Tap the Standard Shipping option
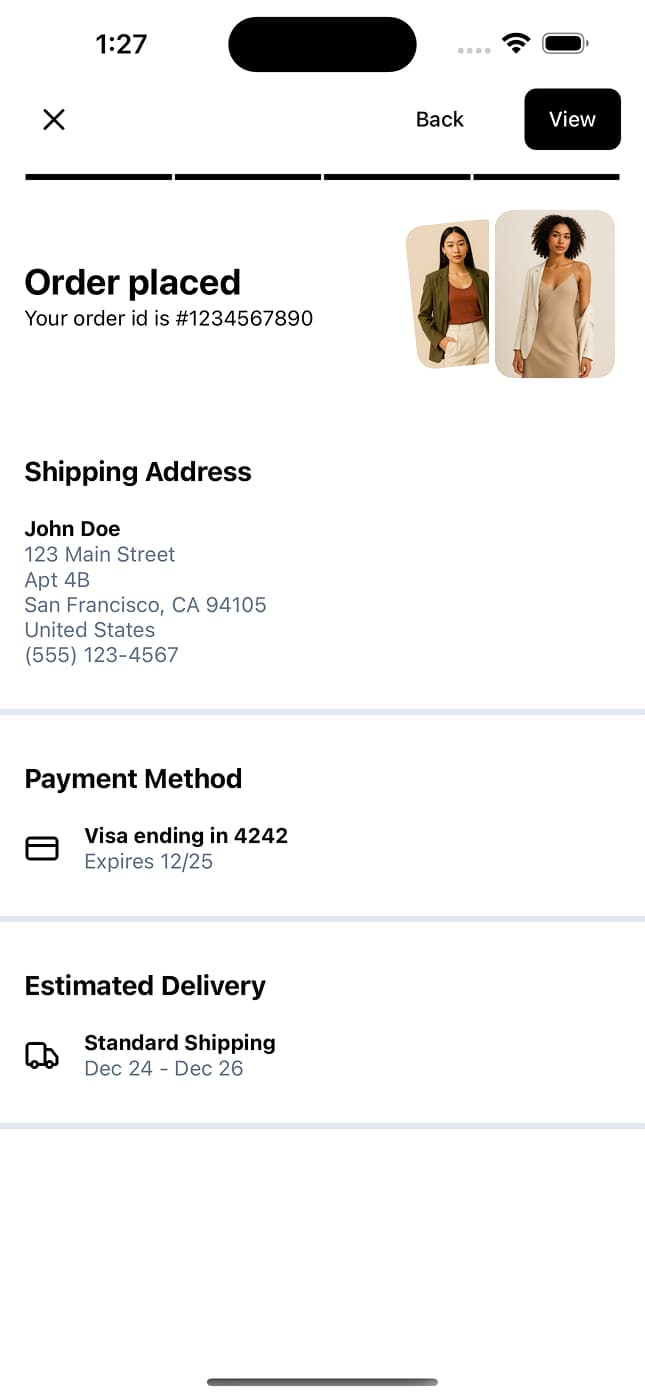 (180, 1043)
